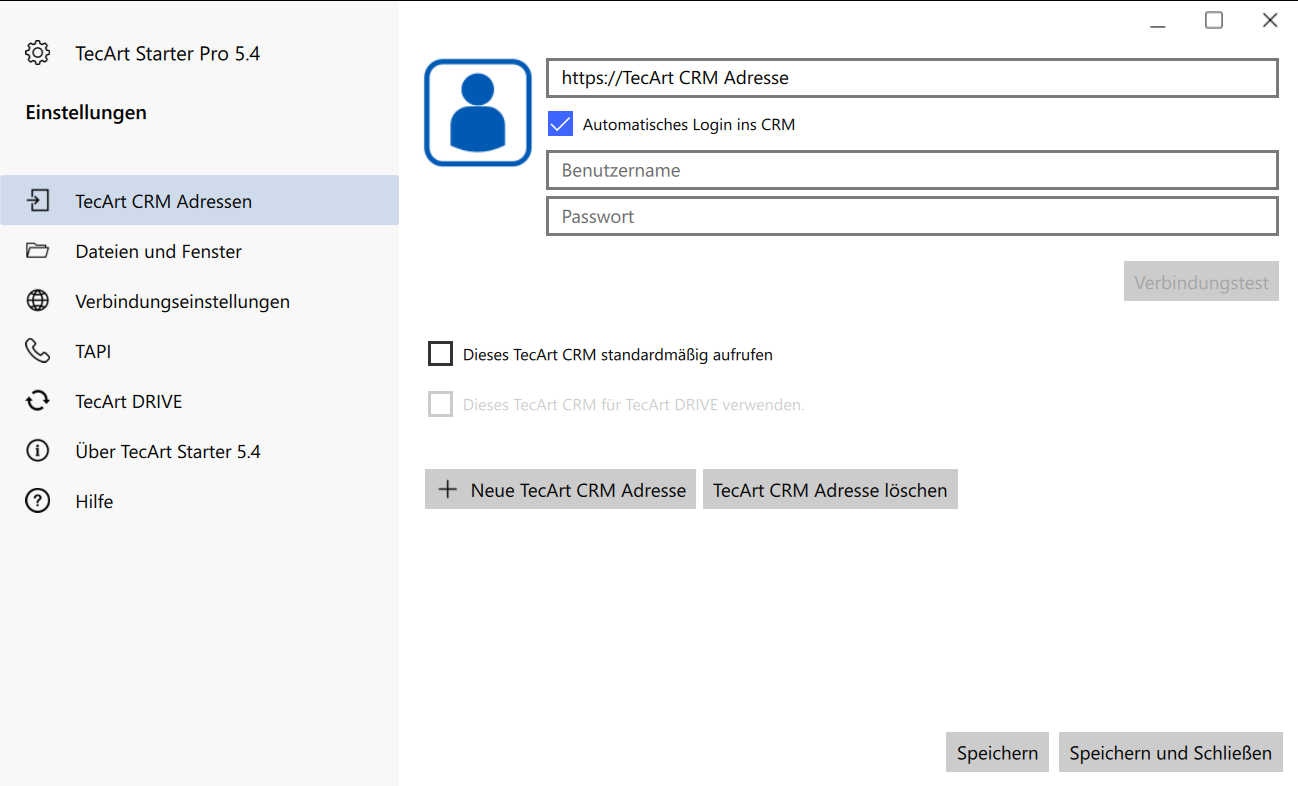The height and width of the screenshot is (786, 1298).
Task: Open the Hilfe entry
Action: 200,501
